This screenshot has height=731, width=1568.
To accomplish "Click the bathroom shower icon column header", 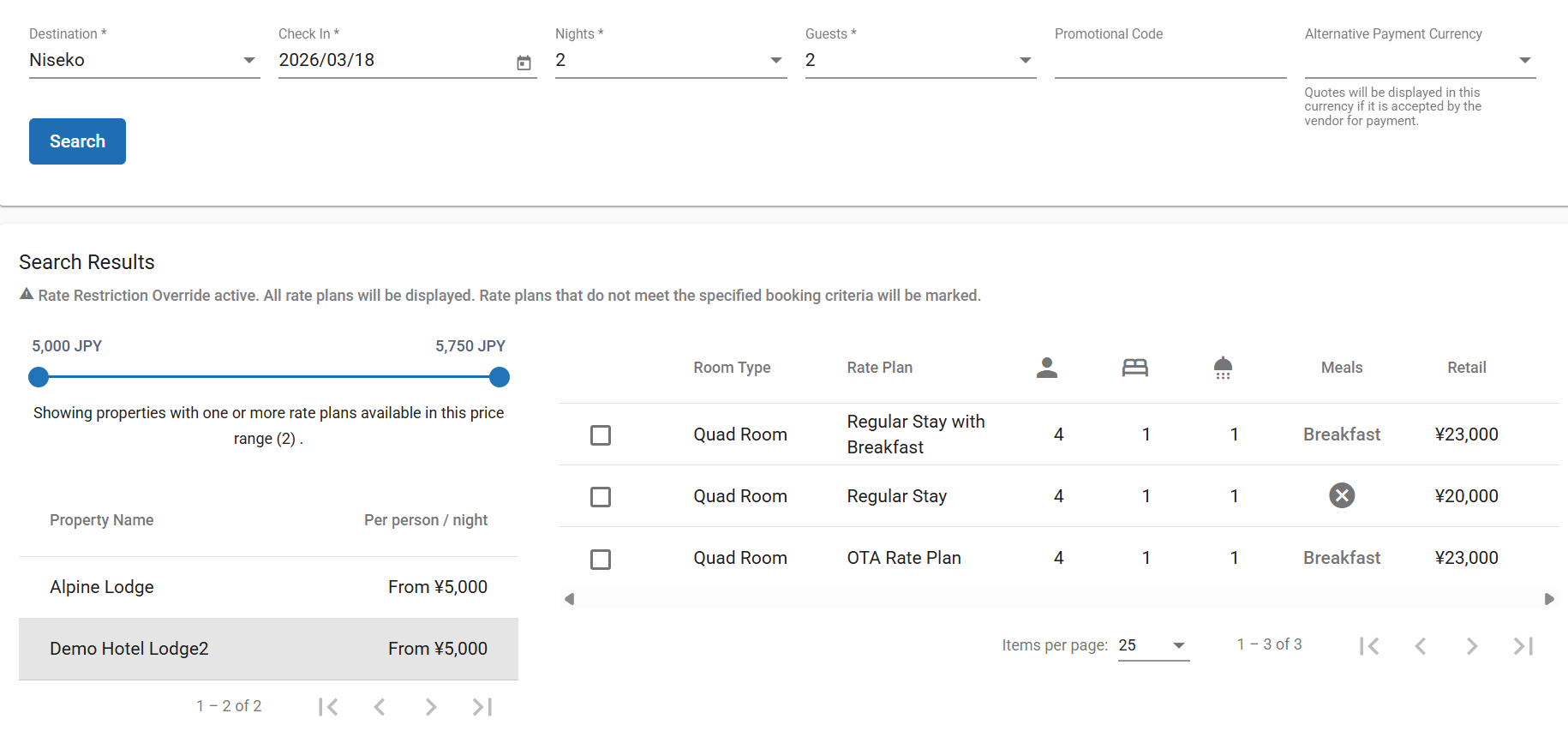I will 1223,368.
